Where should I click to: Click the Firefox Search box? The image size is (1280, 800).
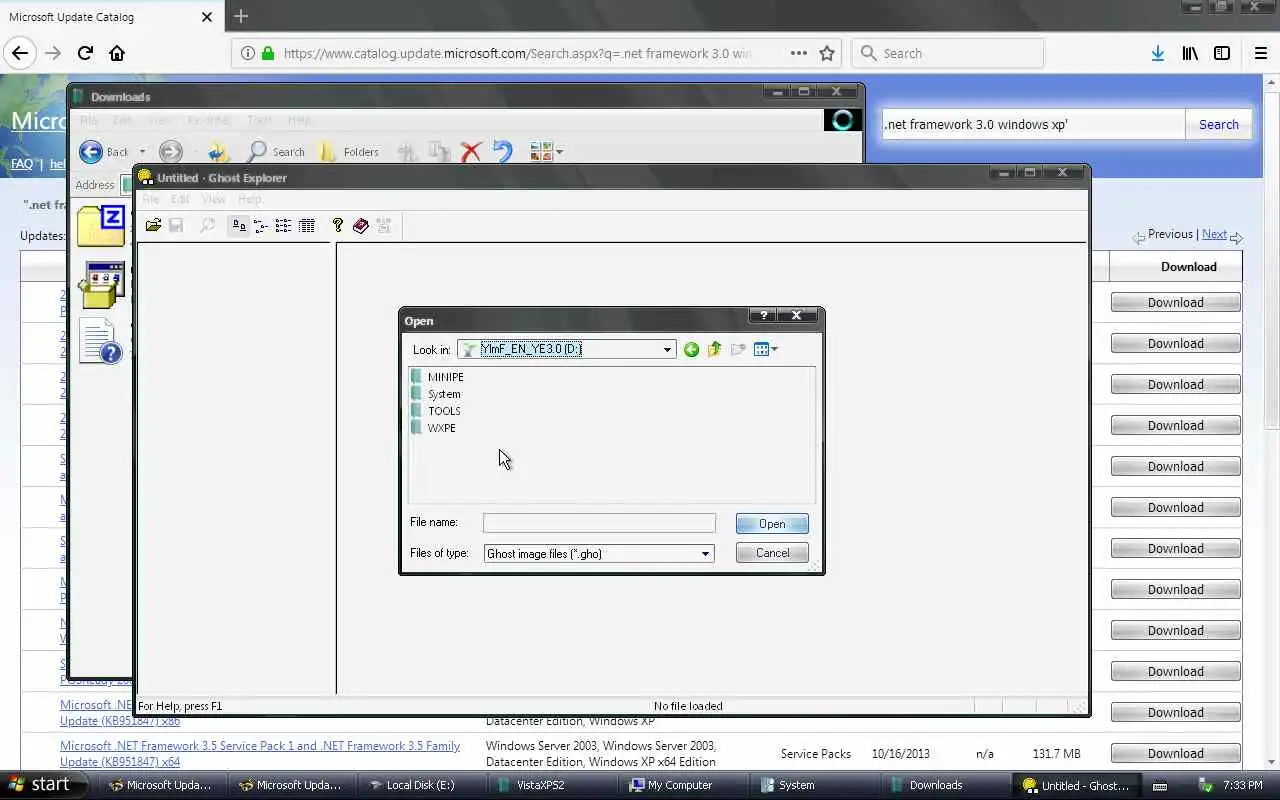pyautogui.click(x=947, y=53)
